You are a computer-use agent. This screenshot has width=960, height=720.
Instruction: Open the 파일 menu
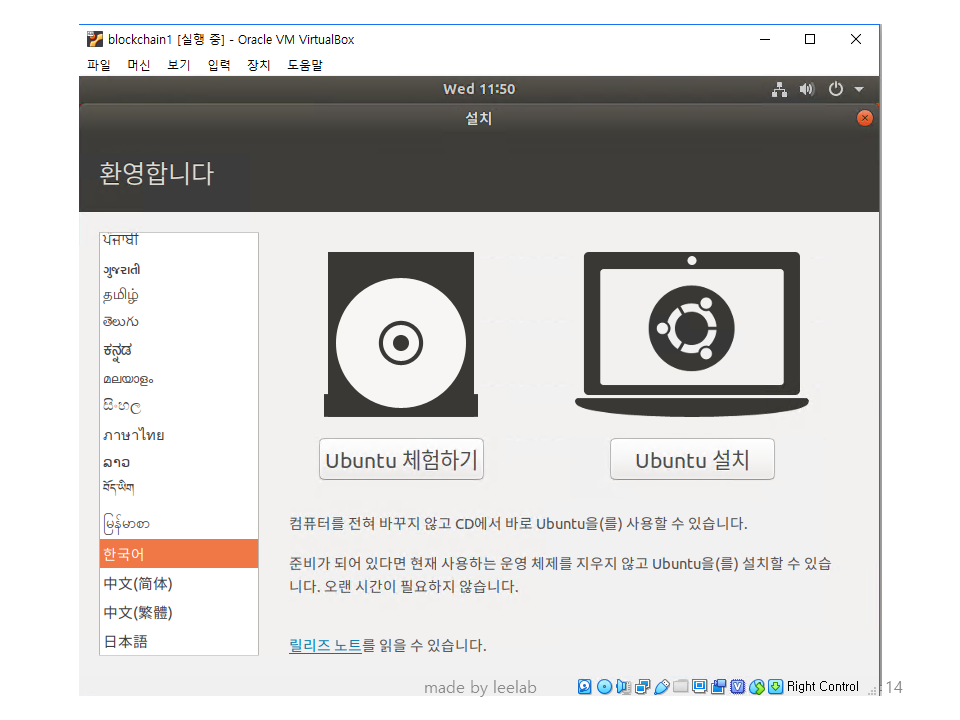(99, 65)
